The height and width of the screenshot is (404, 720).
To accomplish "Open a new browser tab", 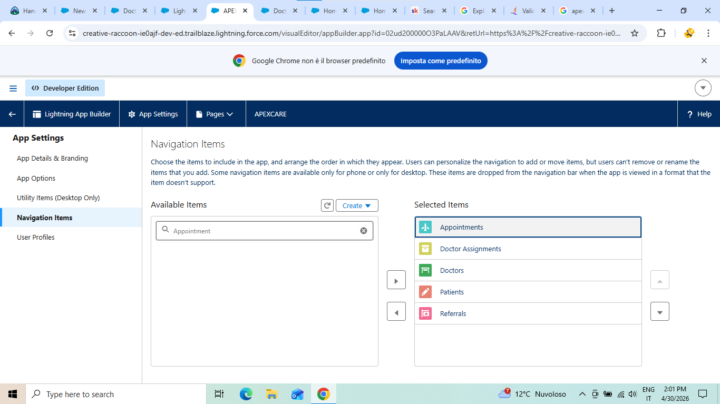I will point(612,11).
